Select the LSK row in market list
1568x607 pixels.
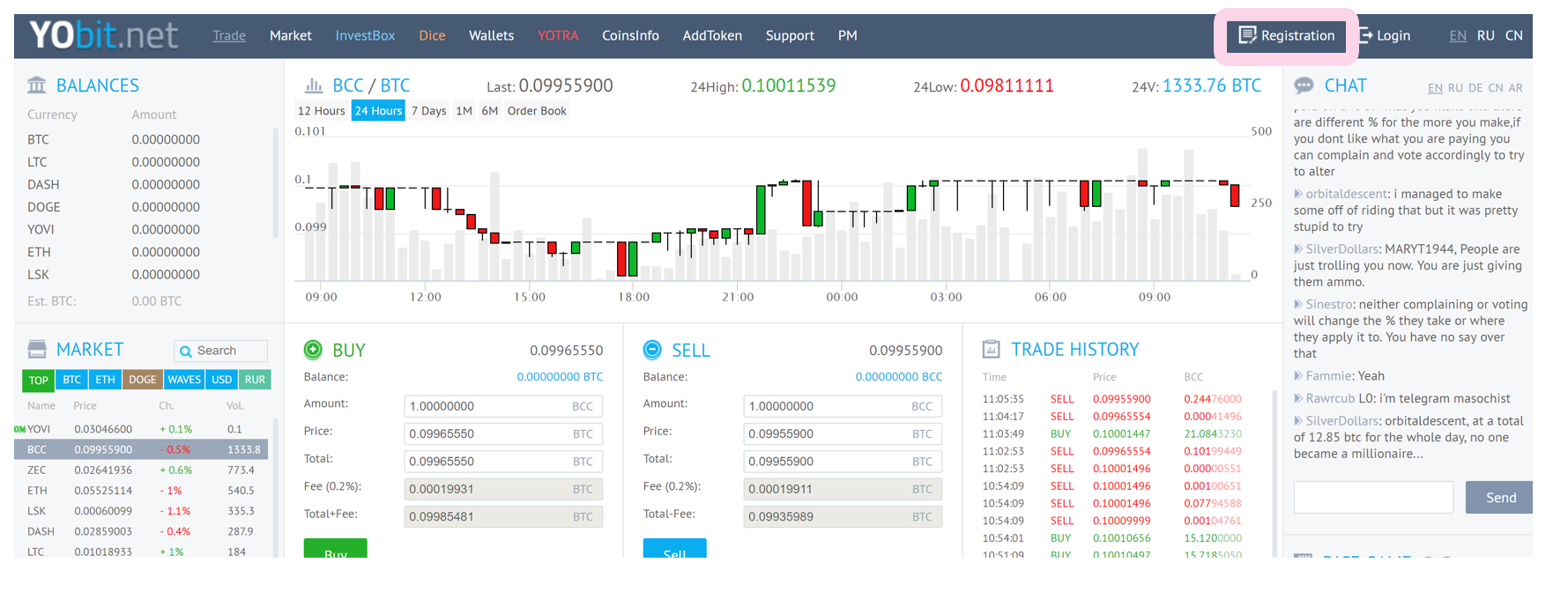tap(142, 511)
